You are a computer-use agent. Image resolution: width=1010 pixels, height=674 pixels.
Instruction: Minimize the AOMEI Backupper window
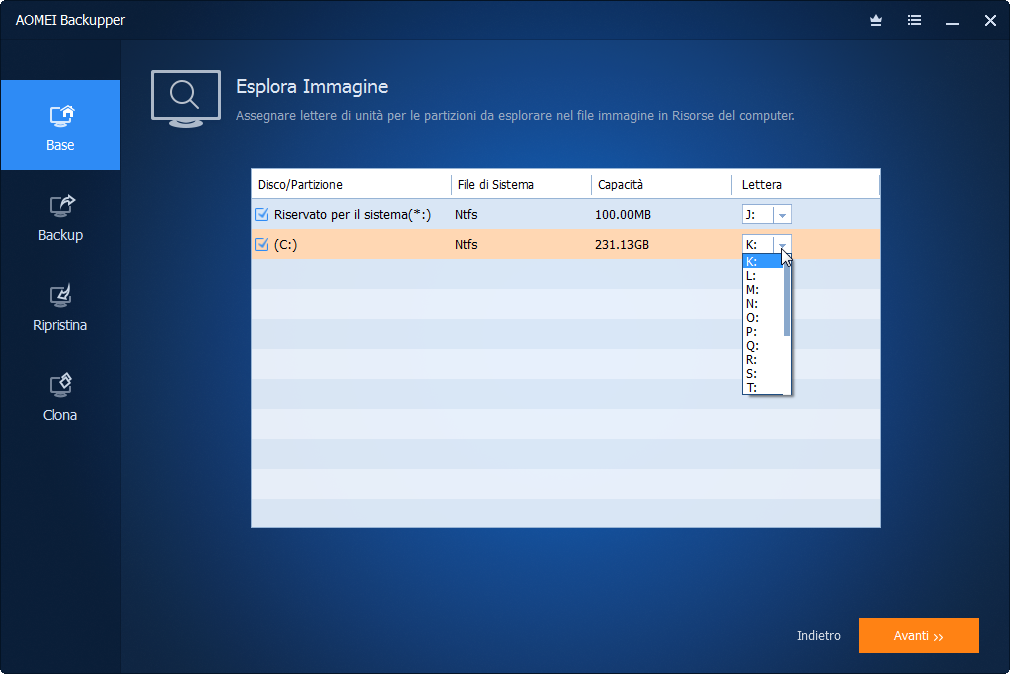(953, 23)
